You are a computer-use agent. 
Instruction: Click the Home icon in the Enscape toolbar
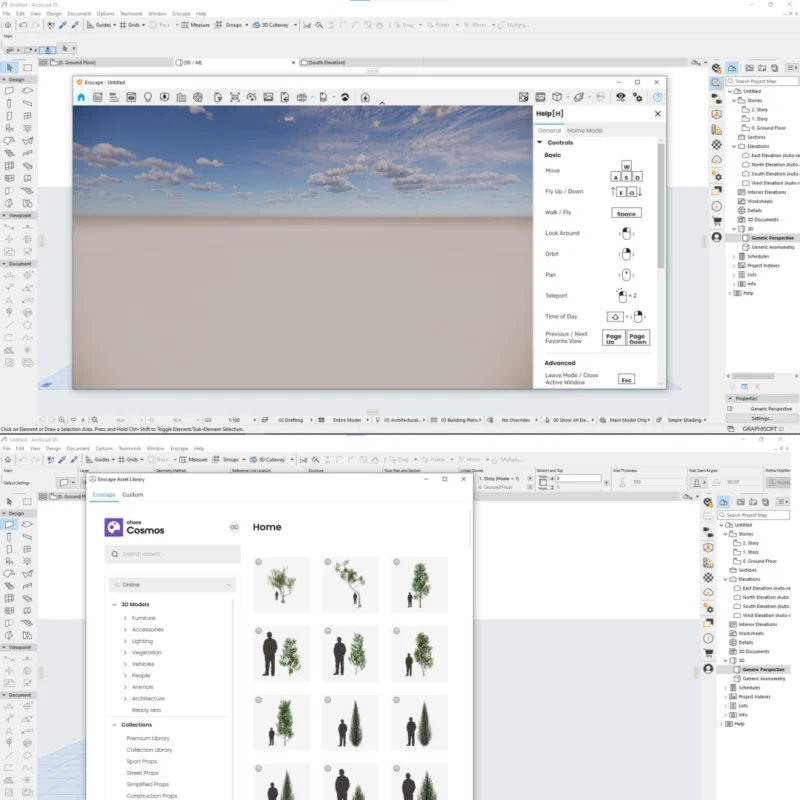pyautogui.click(x=81, y=97)
